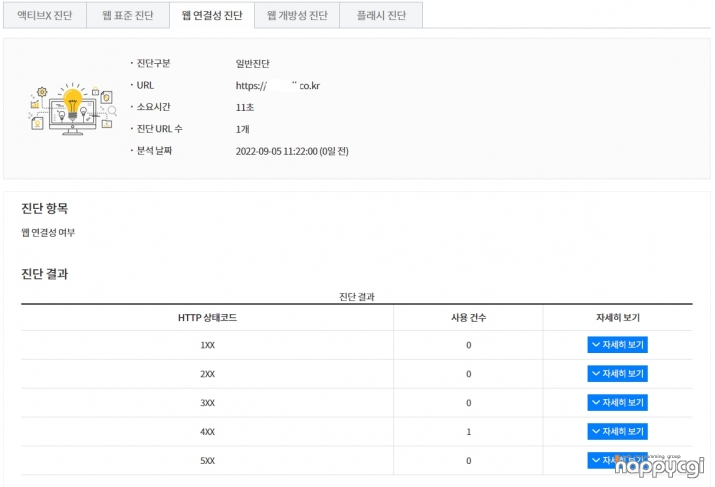
Task: Switch to the 액티브X 진단 tab
Action: pyautogui.click(x=45, y=15)
